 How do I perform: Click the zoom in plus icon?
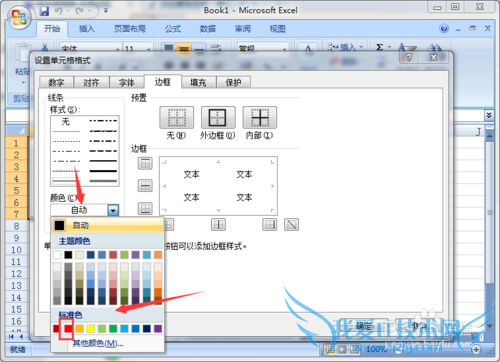[476, 349]
